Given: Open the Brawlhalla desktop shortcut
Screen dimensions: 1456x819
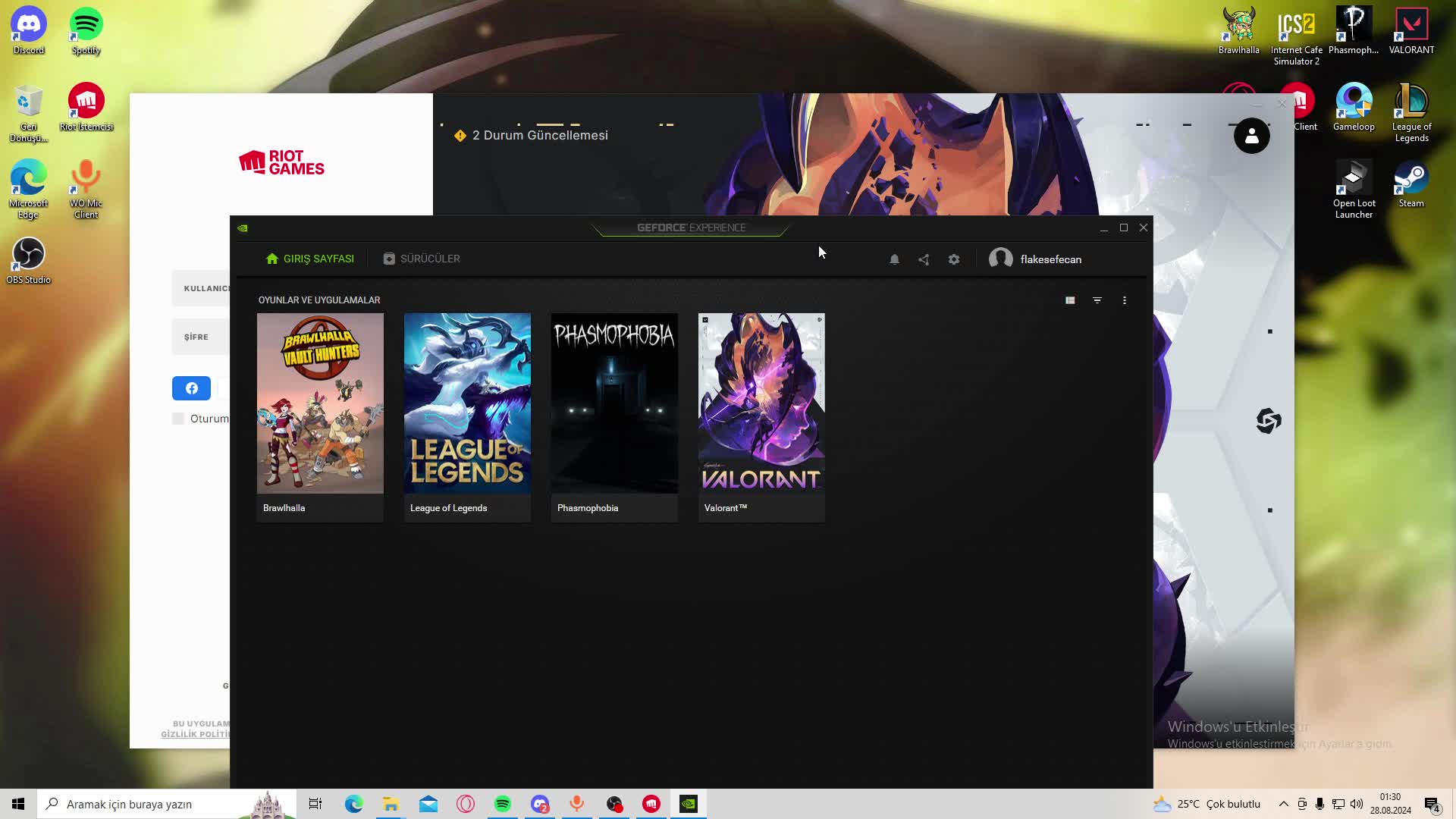Looking at the screenshot, I should 1238,31.
